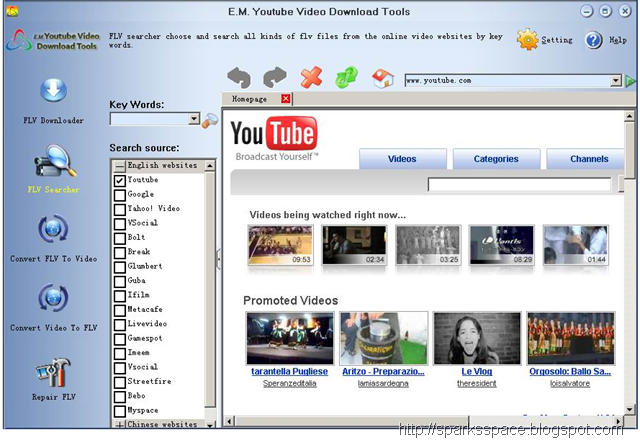Enable Yahoo! Video search source
The height and width of the screenshot is (440, 640).
(120, 209)
